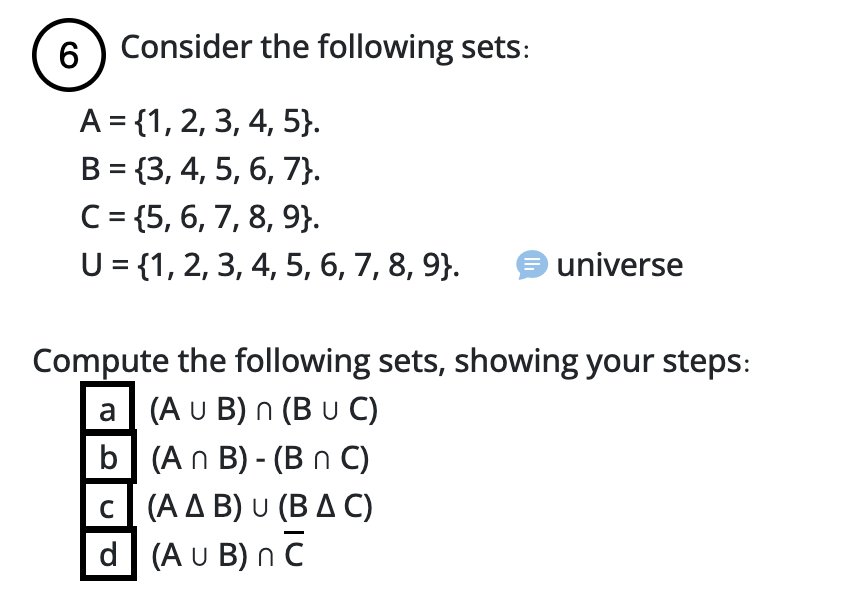Click the set B definition line

pyautogui.click(x=201, y=169)
